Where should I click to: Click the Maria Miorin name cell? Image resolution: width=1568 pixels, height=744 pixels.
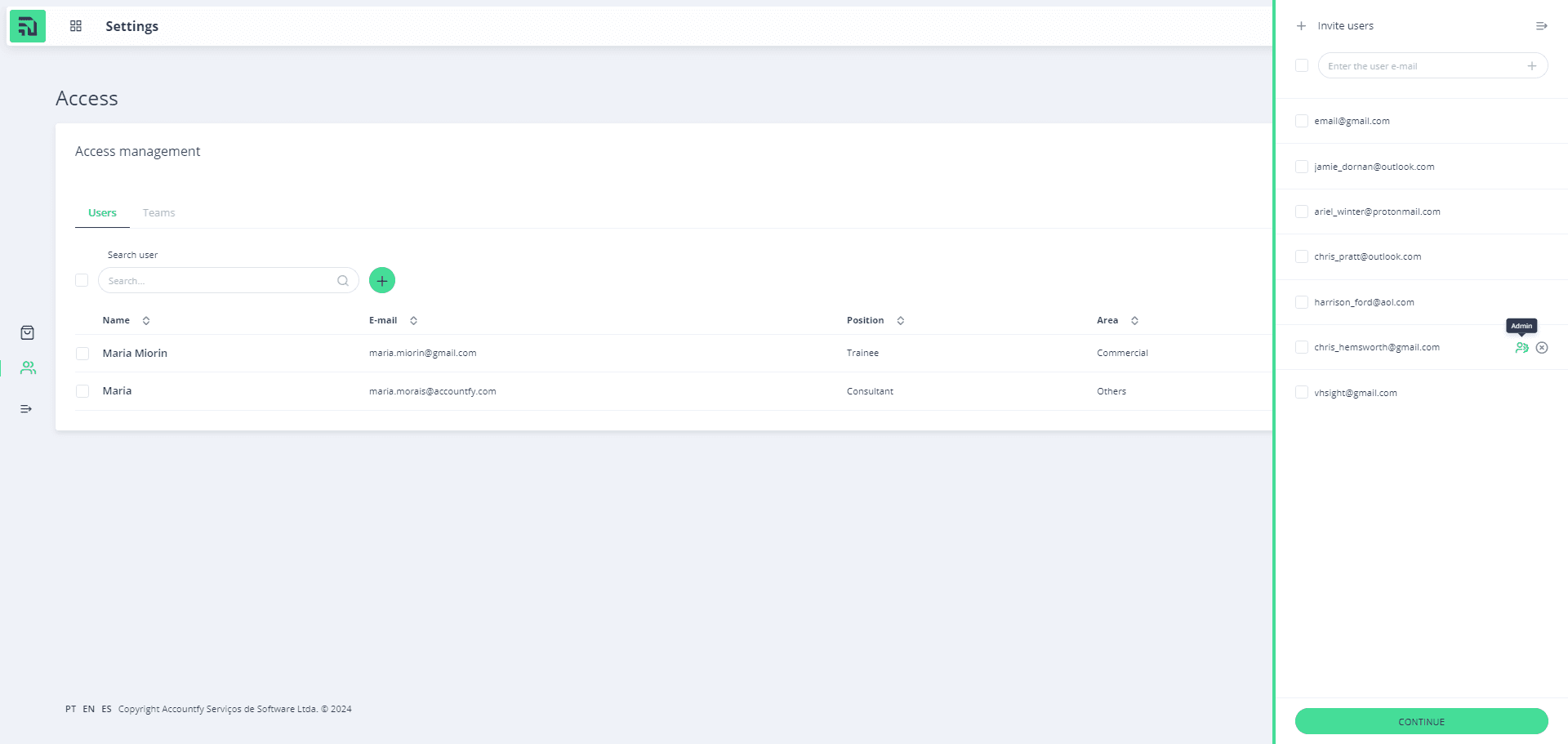coord(135,353)
